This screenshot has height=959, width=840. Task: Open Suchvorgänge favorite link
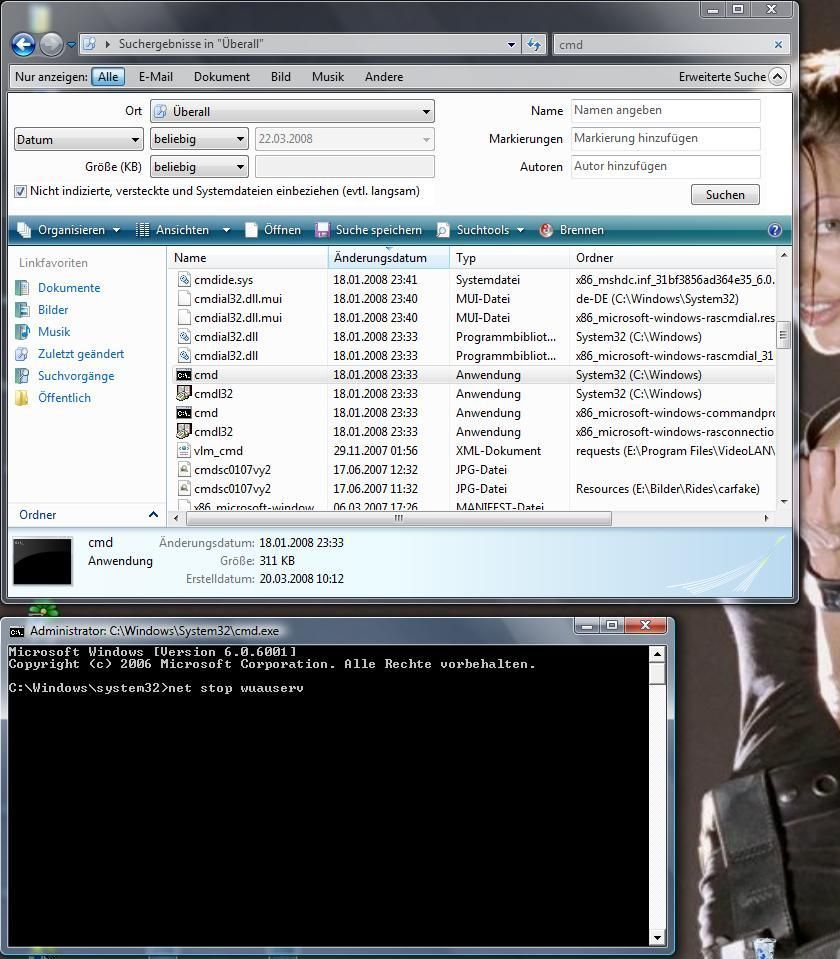(x=76, y=376)
